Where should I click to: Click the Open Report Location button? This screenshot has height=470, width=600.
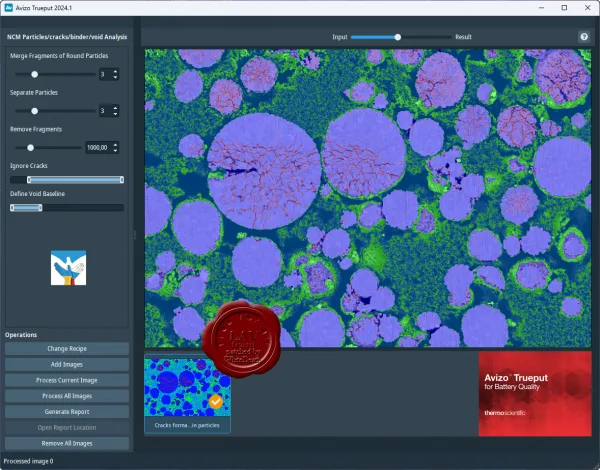(67, 428)
